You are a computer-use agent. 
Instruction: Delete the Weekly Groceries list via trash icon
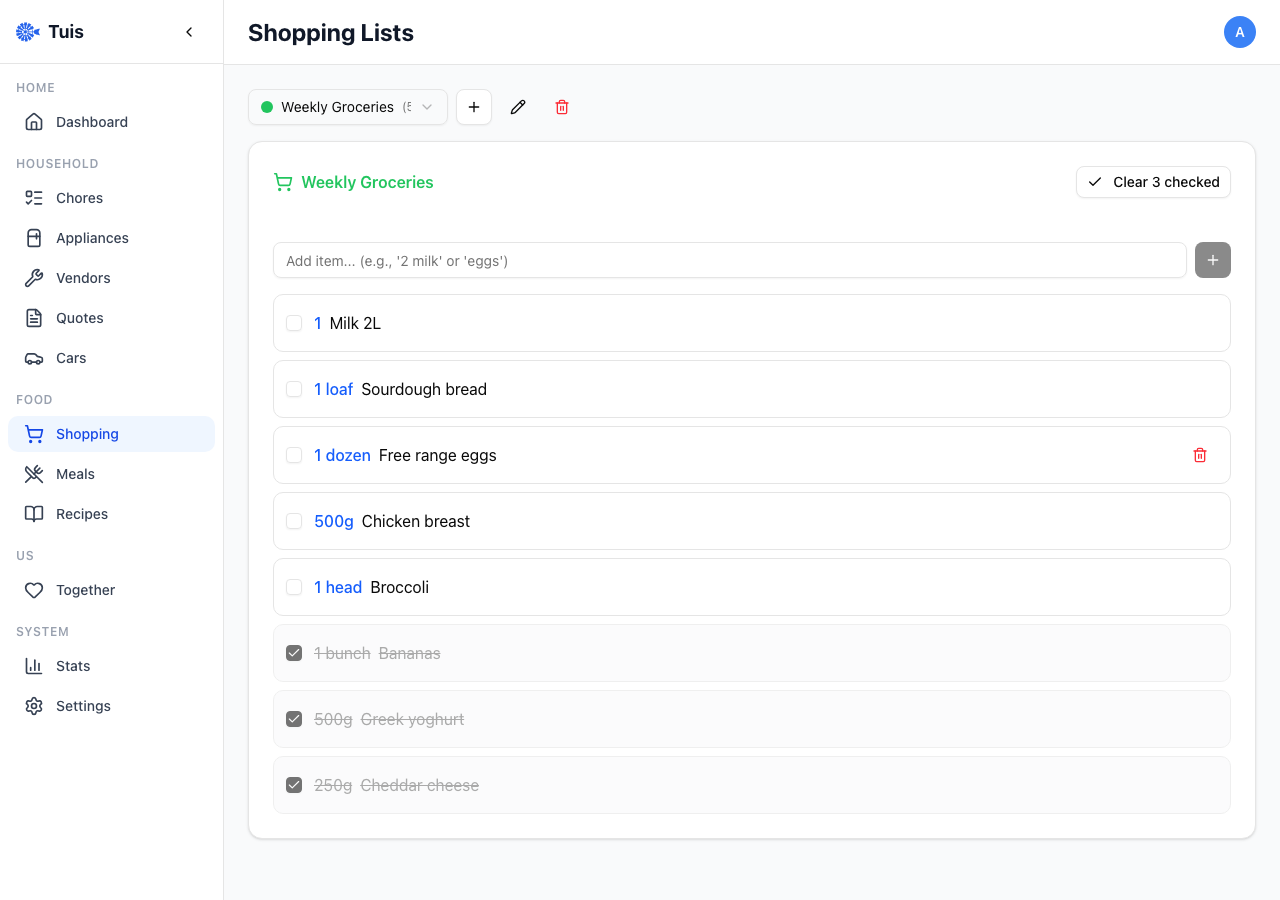562,107
